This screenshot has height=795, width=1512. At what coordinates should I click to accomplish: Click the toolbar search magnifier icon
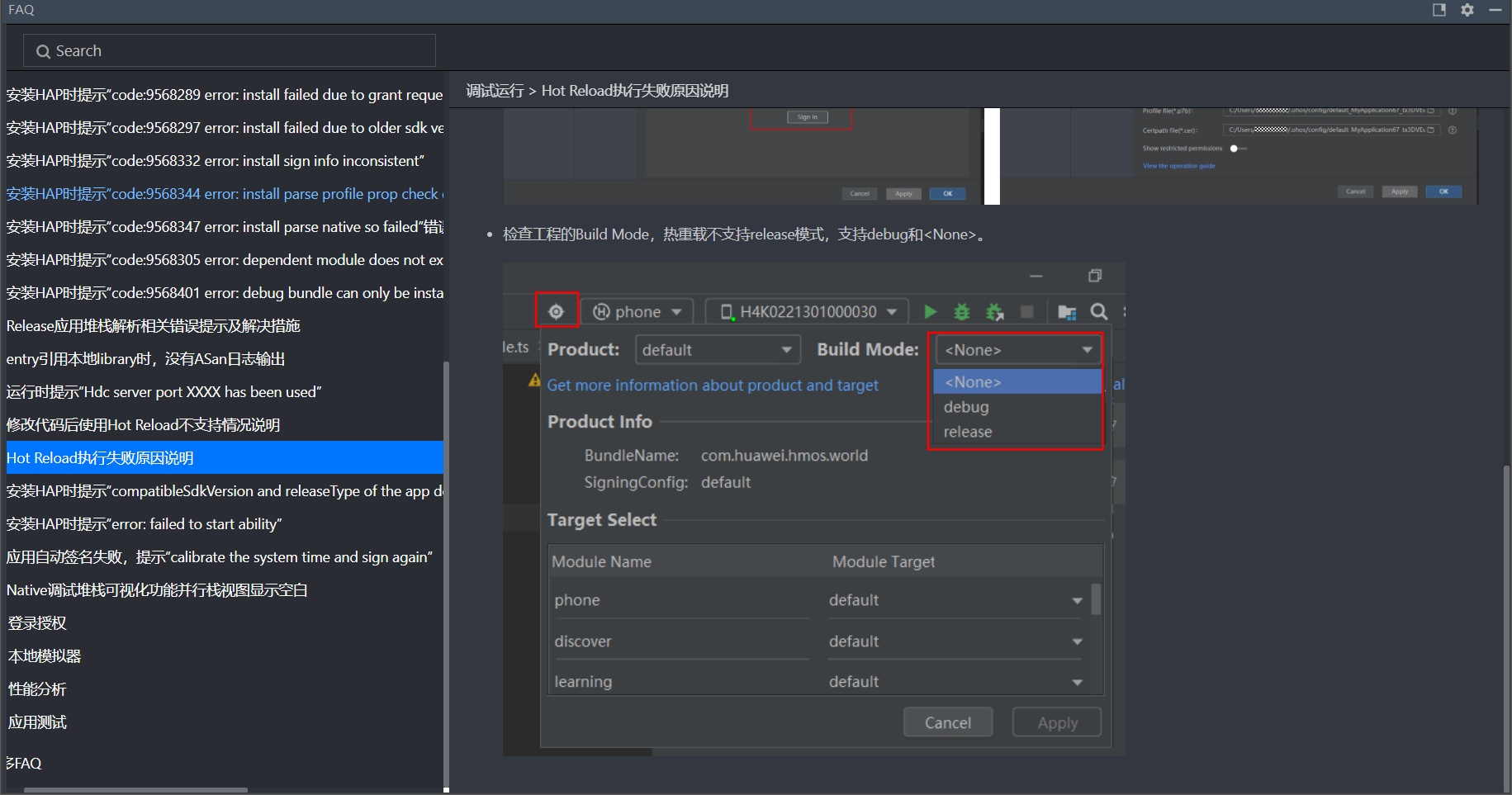(x=1099, y=311)
